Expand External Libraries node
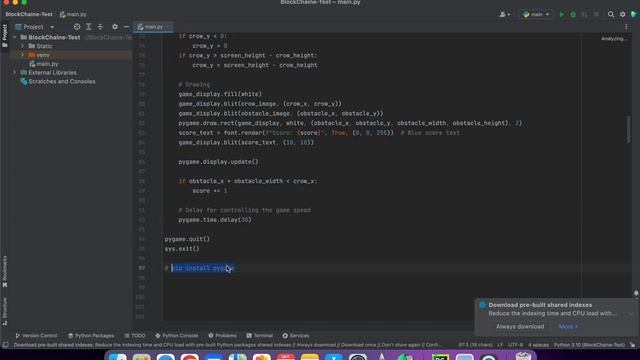This screenshot has height=360, width=640. click(15, 73)
